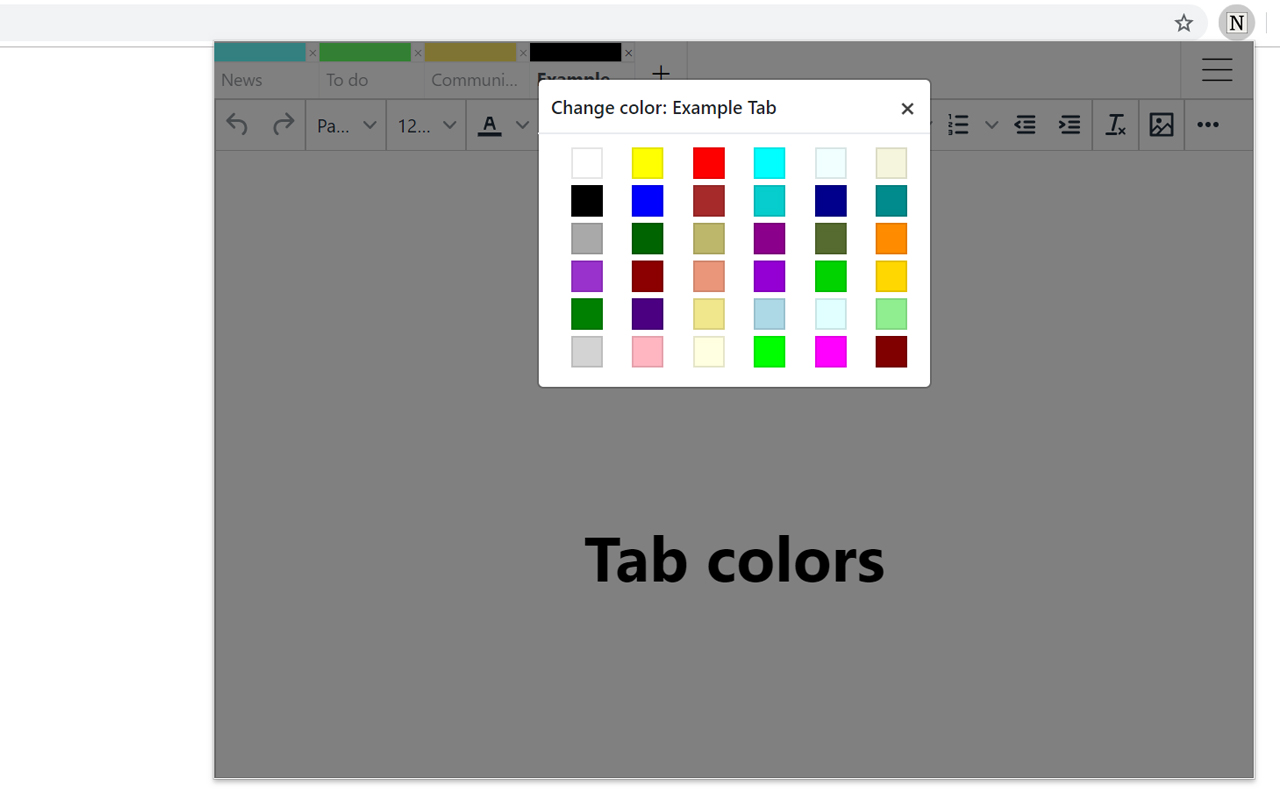Select the maroon color swatch
Viewport: 1280px width, 800px height.
(892, 352)
